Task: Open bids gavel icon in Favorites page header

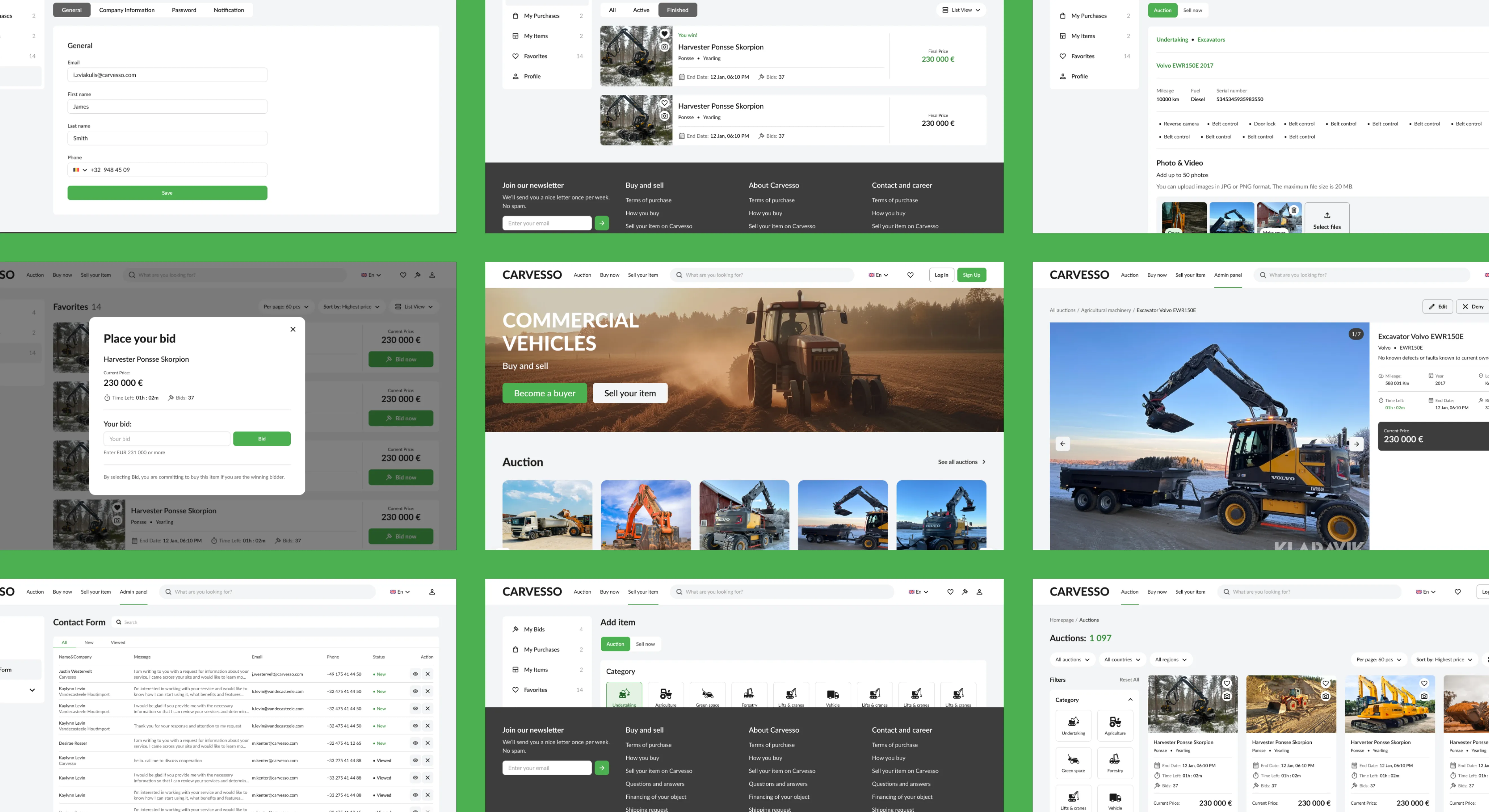Action: (417, 275)
